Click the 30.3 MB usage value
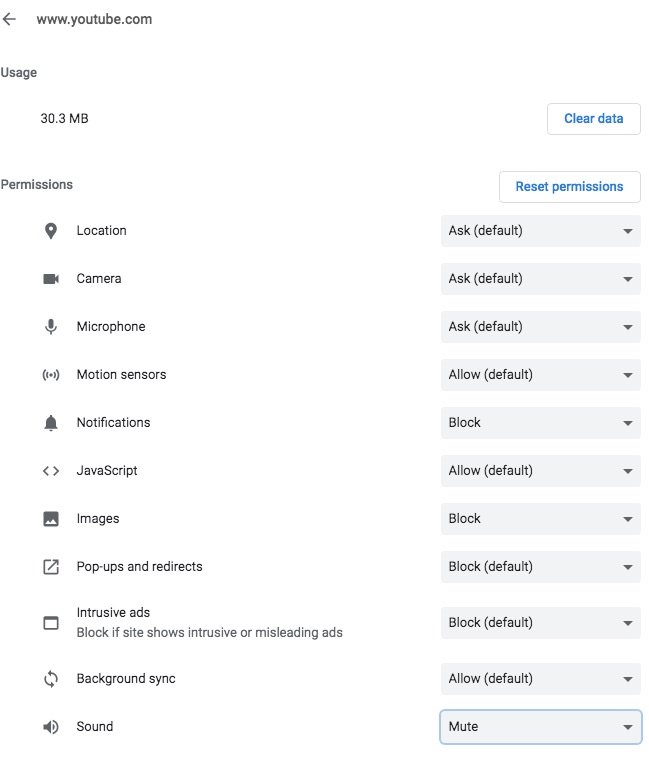The height and width of the screenshot is (757, 649). coord(64,119)
